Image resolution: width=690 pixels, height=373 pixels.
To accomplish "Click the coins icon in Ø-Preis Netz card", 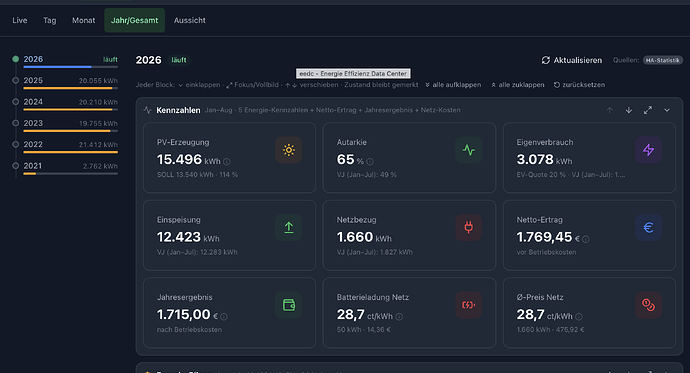I will point(648,305).
